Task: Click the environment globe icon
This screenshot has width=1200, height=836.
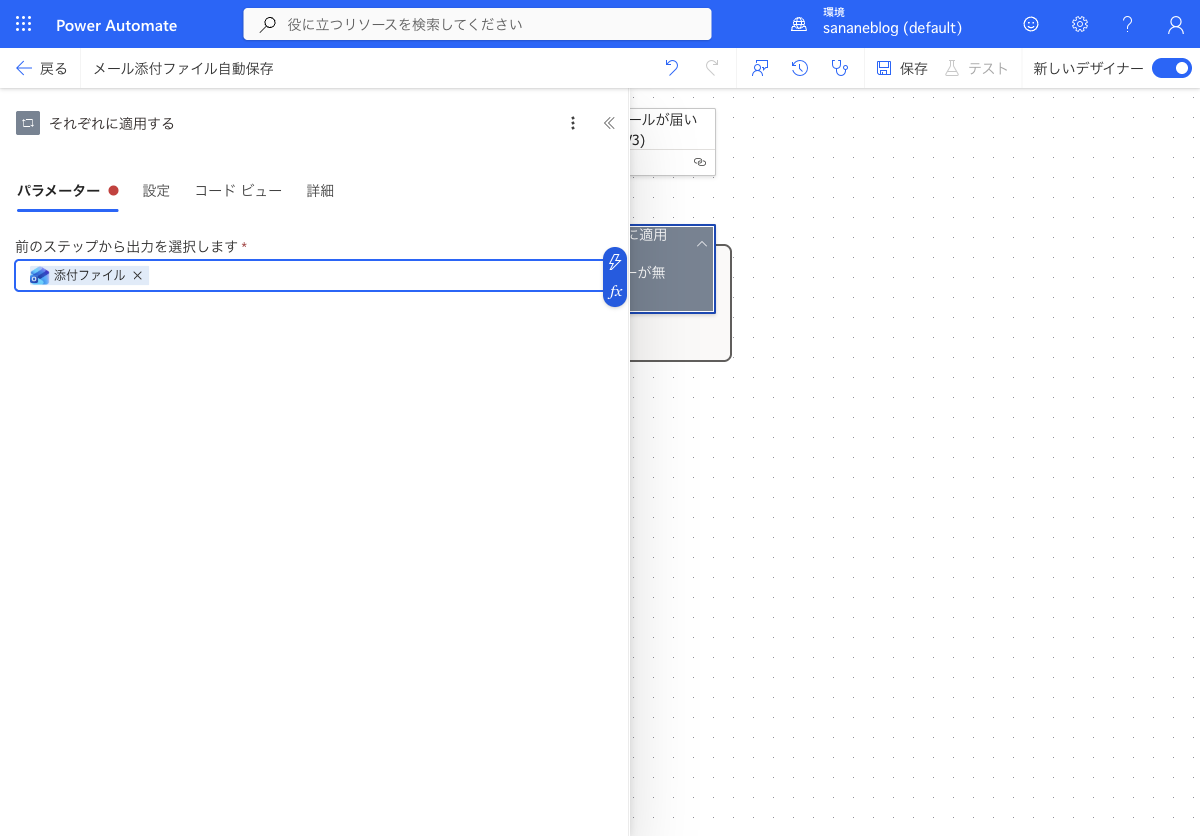Action: pos(798,25)
